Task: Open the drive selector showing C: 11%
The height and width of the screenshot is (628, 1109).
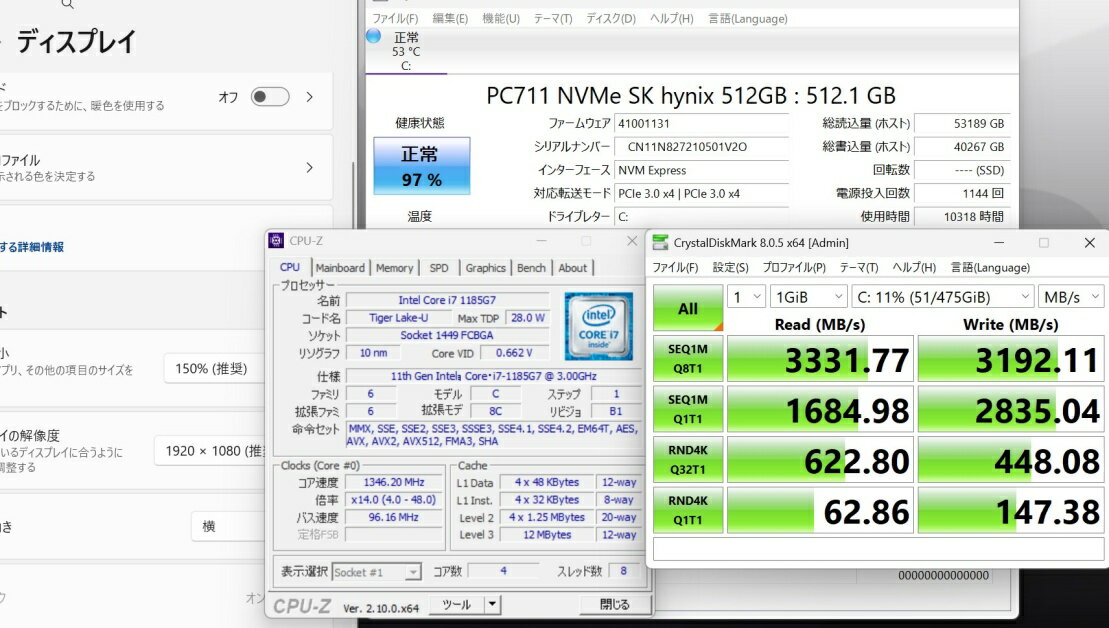Action: (x=943, y=297)
